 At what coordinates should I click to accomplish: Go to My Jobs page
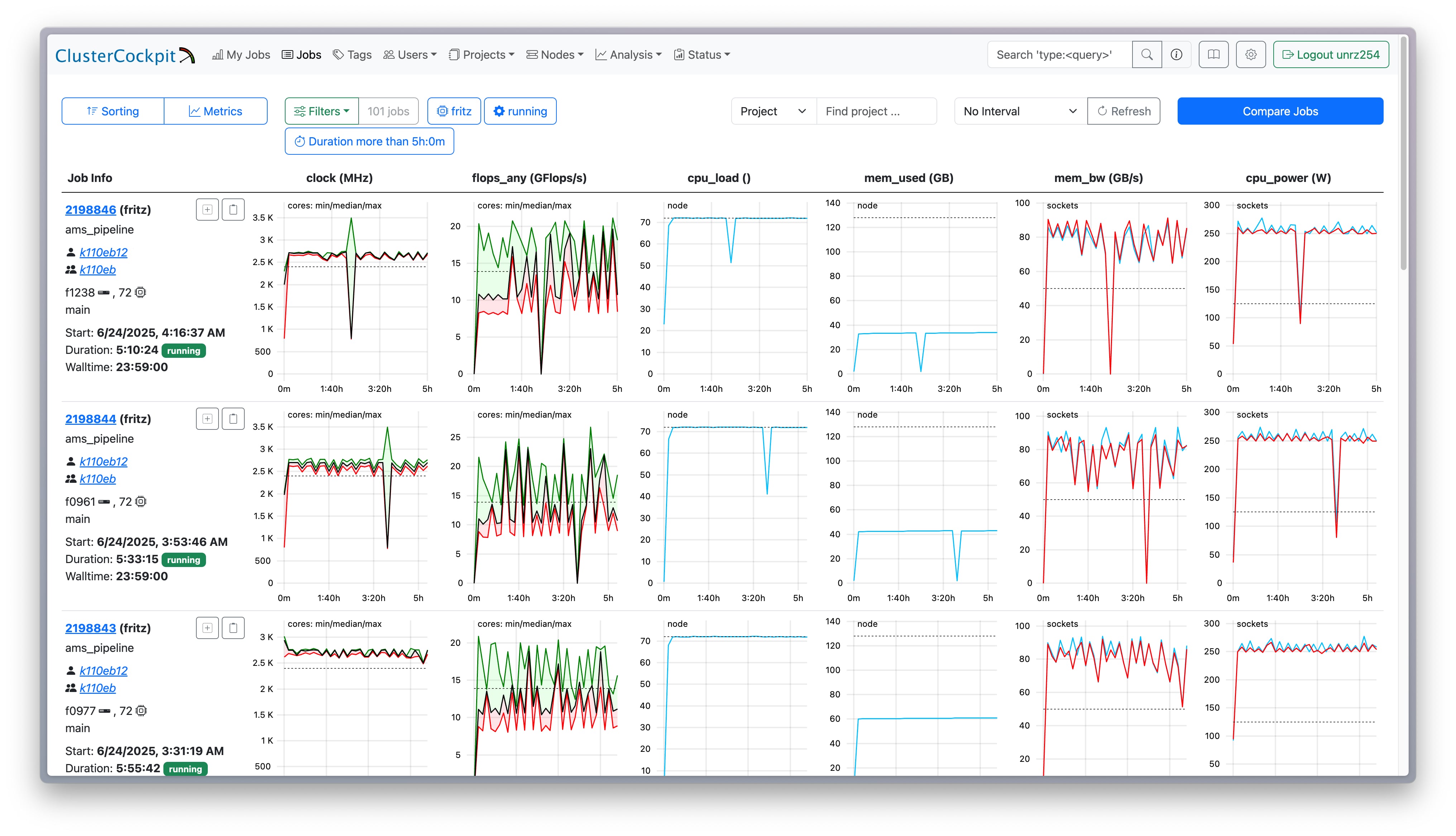pyautogui.click(x=240, y=54)
